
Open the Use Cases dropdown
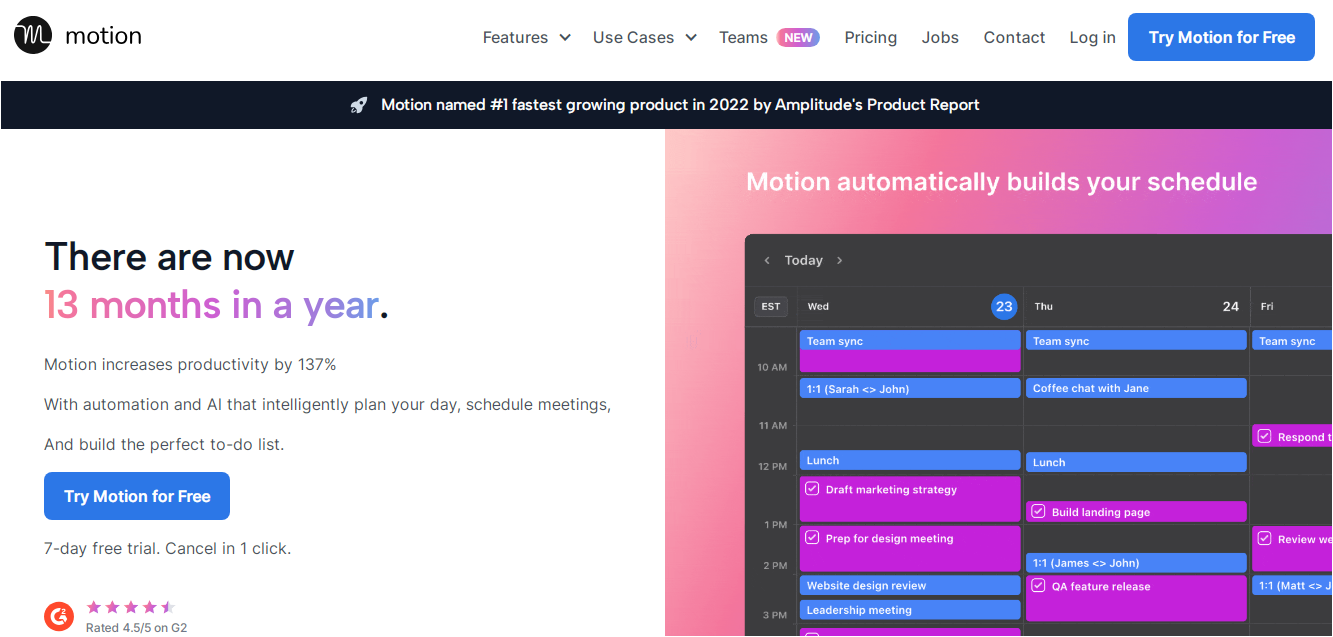click(645, 37)
